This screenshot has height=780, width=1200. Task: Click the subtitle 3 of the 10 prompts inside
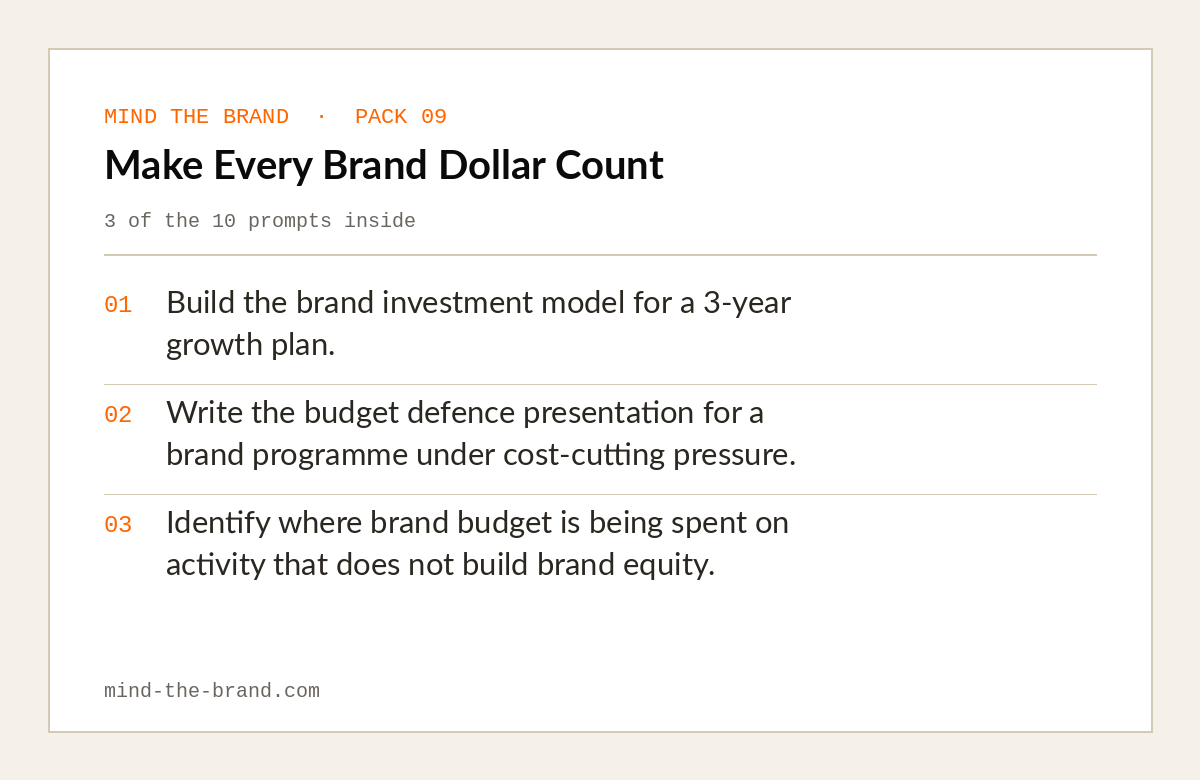point(260,221)
